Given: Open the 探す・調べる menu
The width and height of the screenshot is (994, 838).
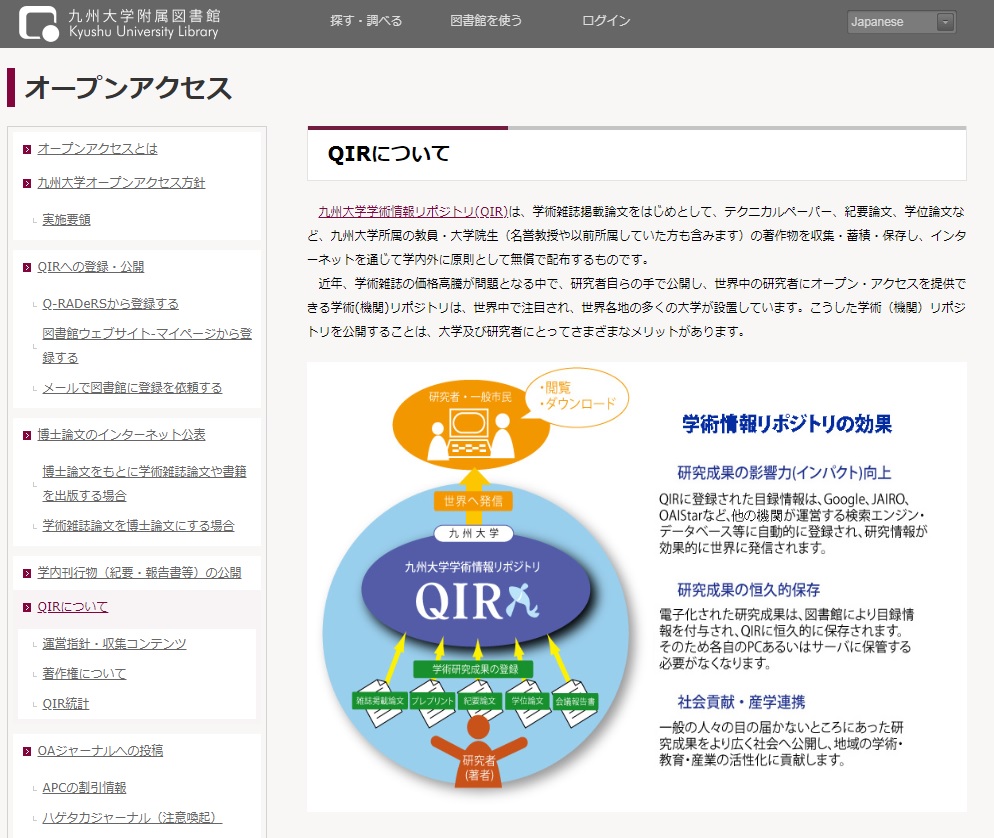Looking at the screenshot, I should pos(366,21).
